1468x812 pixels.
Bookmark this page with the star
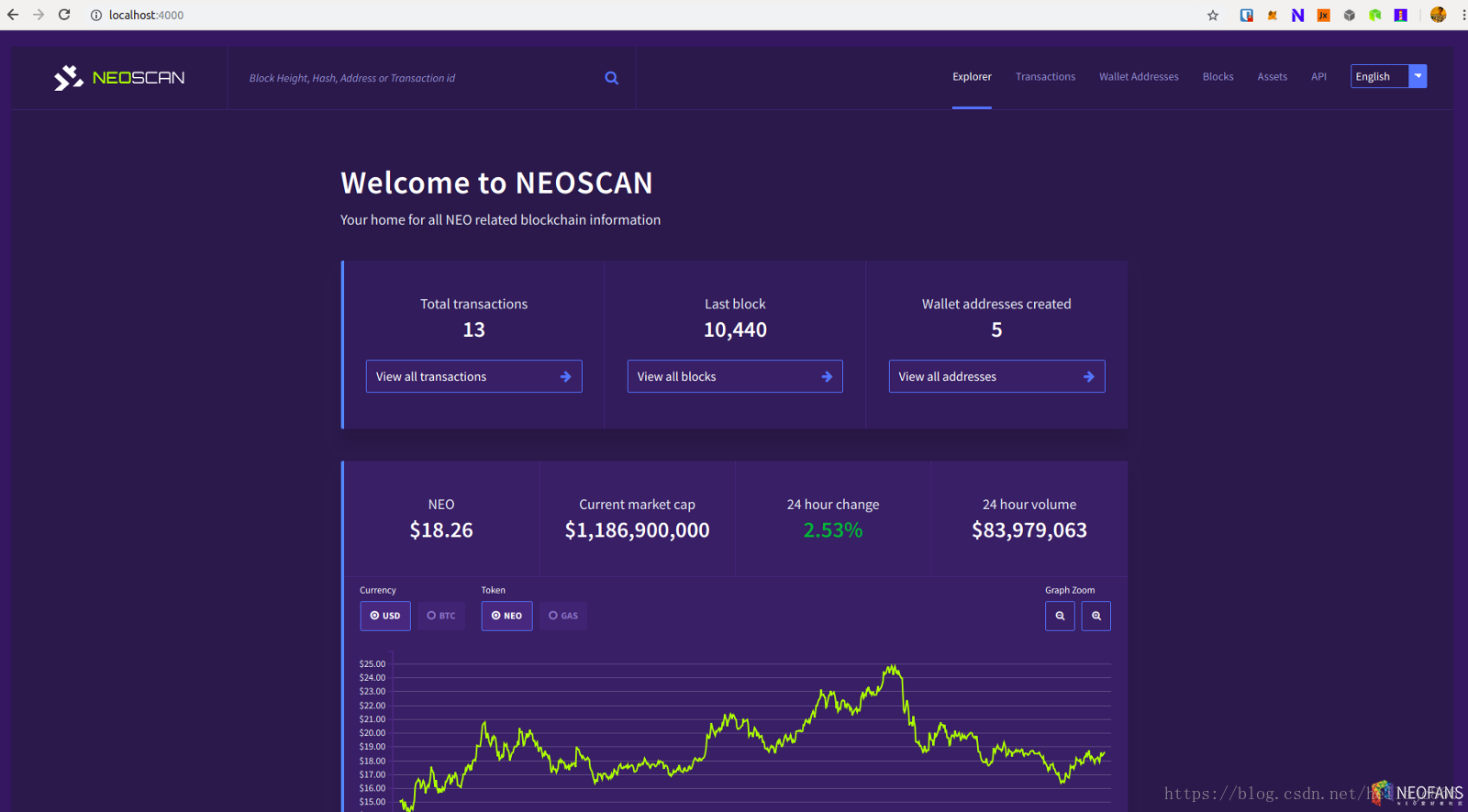1213,15
